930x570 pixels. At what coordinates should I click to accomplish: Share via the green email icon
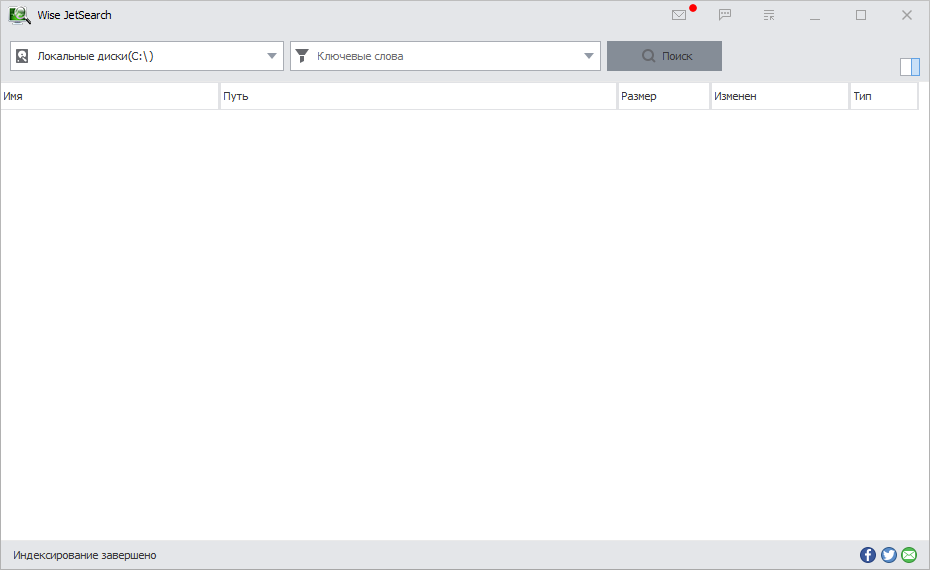point(909,555)
